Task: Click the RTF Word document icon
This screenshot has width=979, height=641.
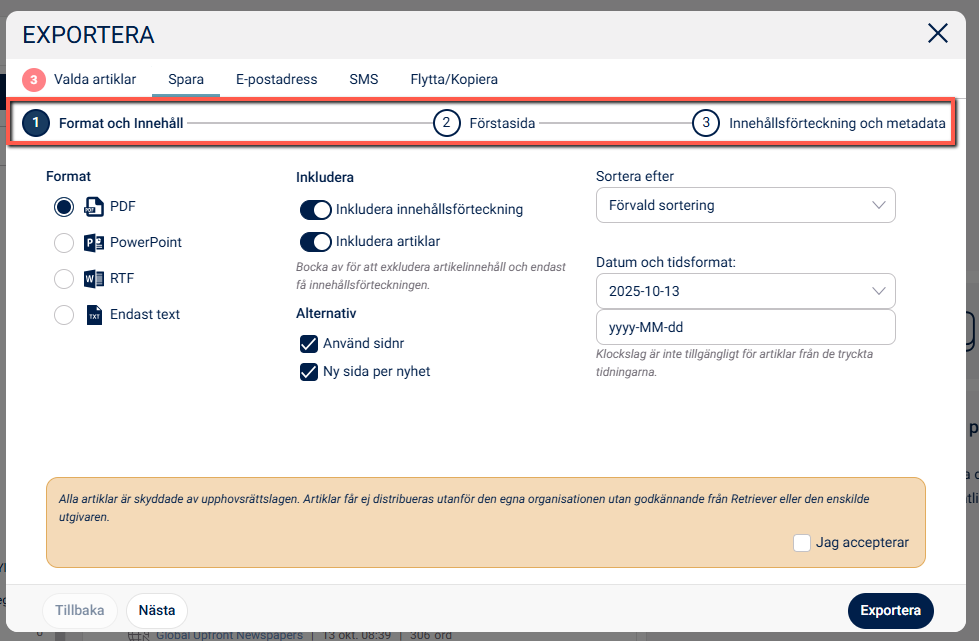Action: point(94,278)
